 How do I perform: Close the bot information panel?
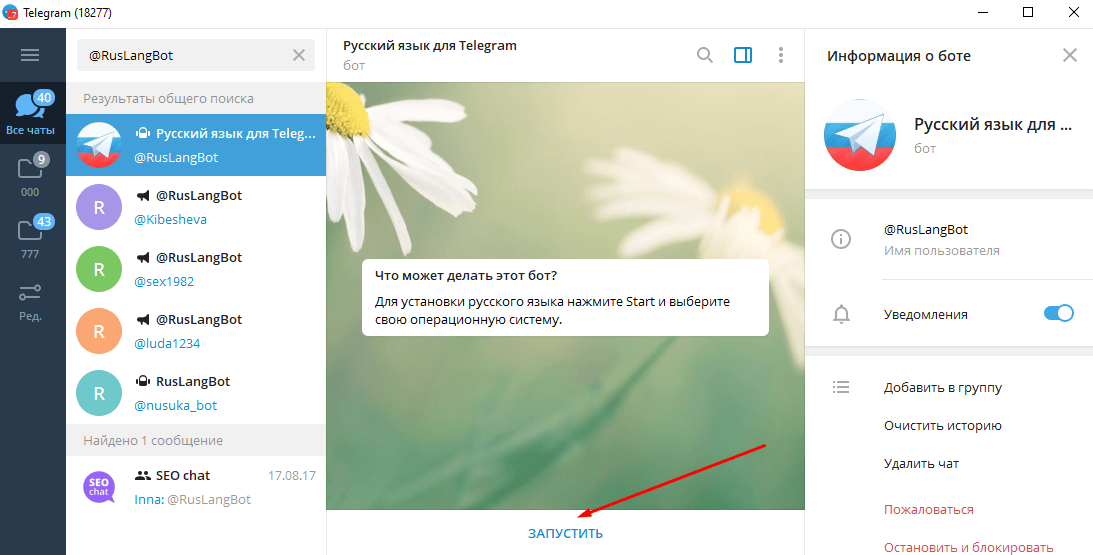coord(1070,56)
